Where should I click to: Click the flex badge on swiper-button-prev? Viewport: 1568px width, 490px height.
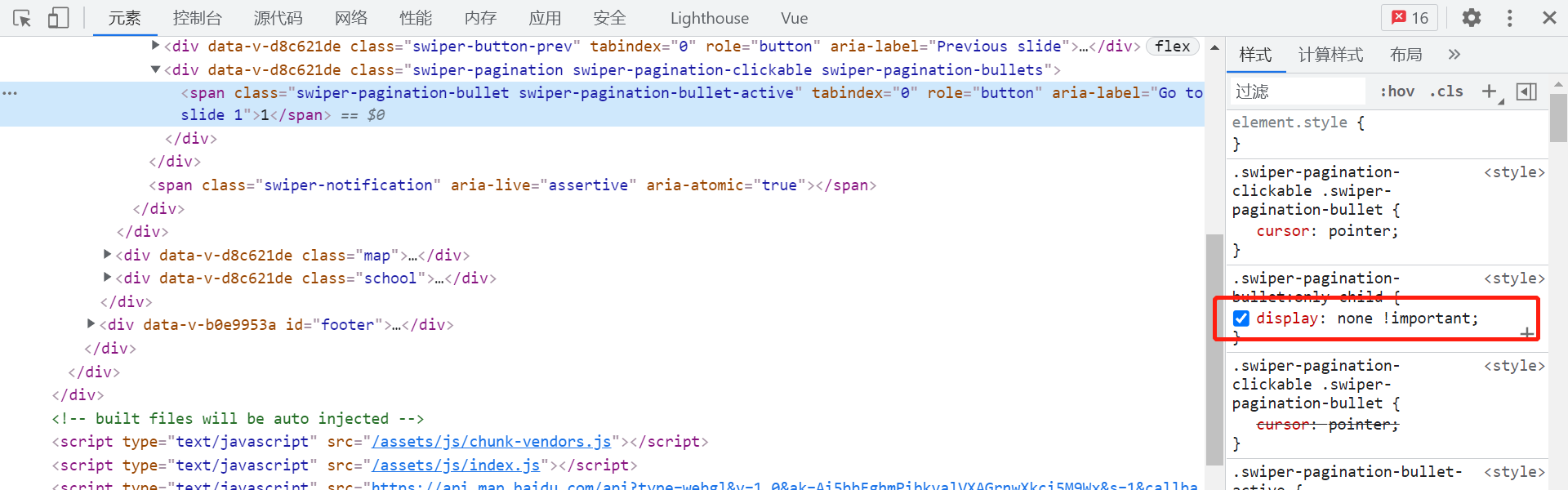(x=1173, y=47)
